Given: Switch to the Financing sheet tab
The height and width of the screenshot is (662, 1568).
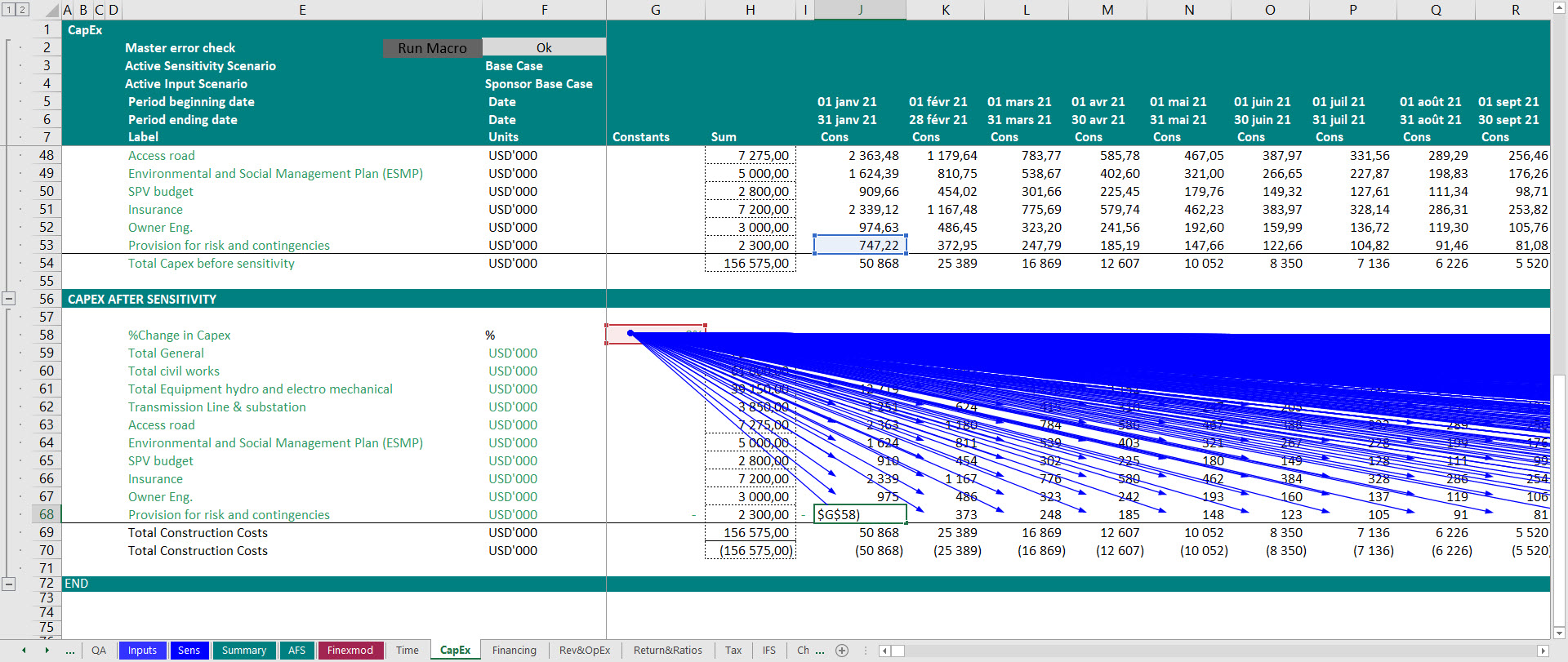Looking at the screenshot, I should click(514, 651).
